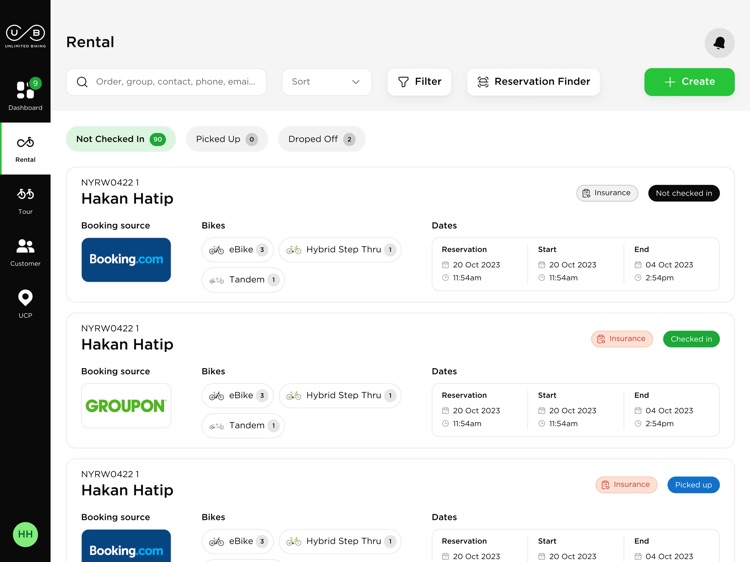This screenshot has width=750, height=562.
Task: Open the first card's Booking.com logo
Action: [x=126, y=260]
